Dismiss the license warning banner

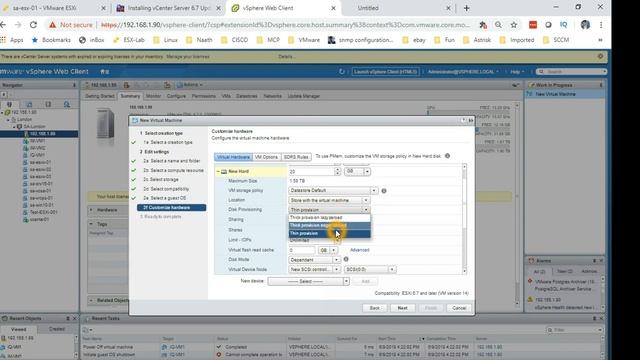pos(600,56)
